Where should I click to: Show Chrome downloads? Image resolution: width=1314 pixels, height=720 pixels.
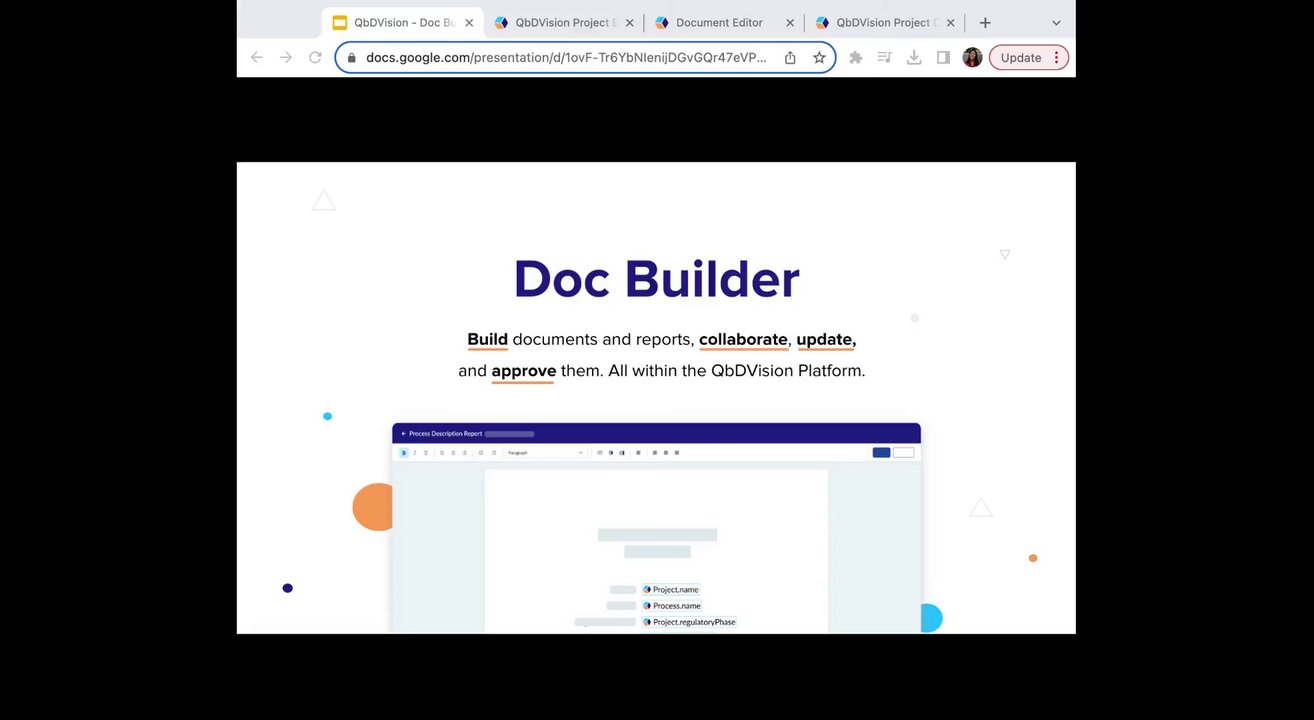tap(914, 58)
